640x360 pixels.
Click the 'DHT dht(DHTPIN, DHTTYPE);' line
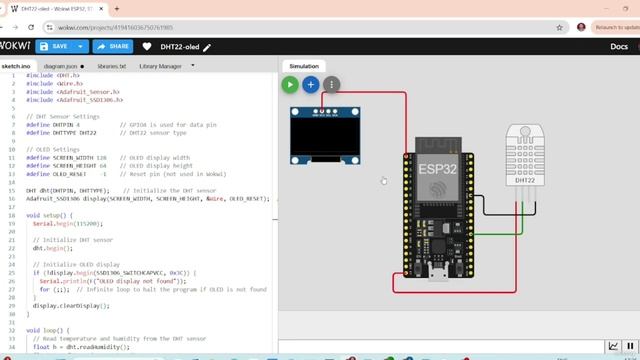pyautogui.click(x=68, y=191)
